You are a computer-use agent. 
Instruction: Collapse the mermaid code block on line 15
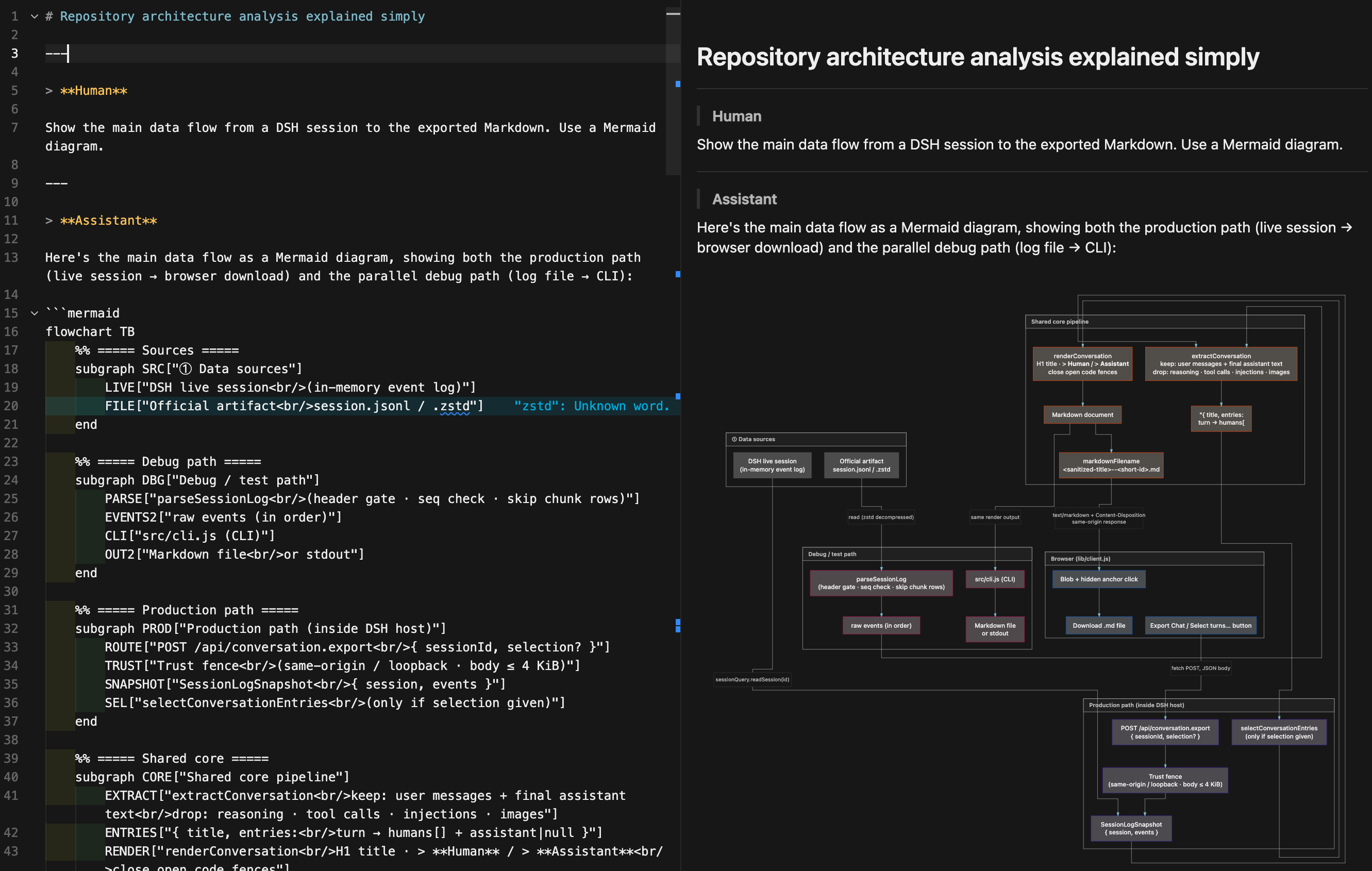tap(34, 313)
